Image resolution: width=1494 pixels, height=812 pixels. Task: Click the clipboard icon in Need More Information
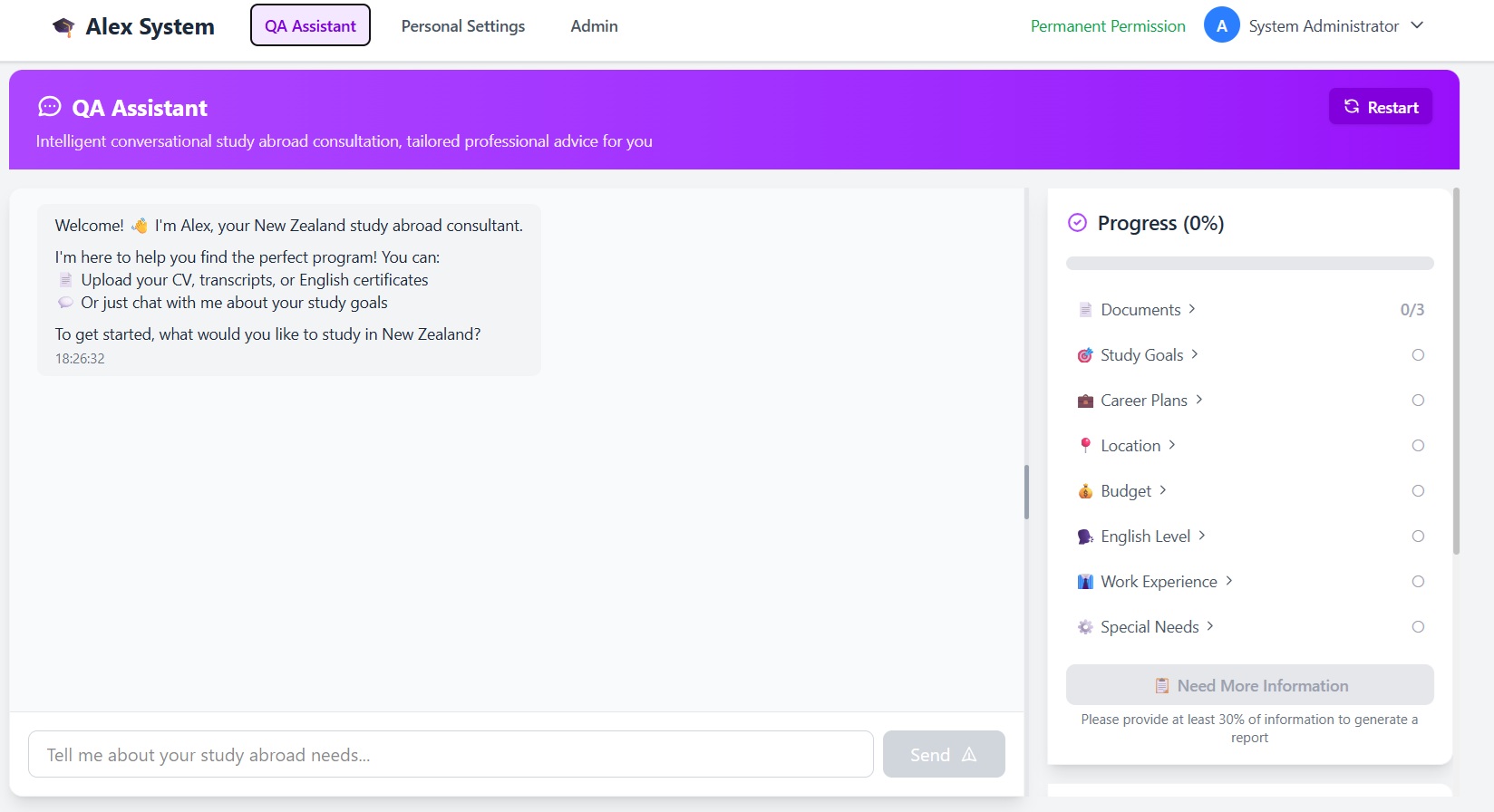[x=1161, y=686]
